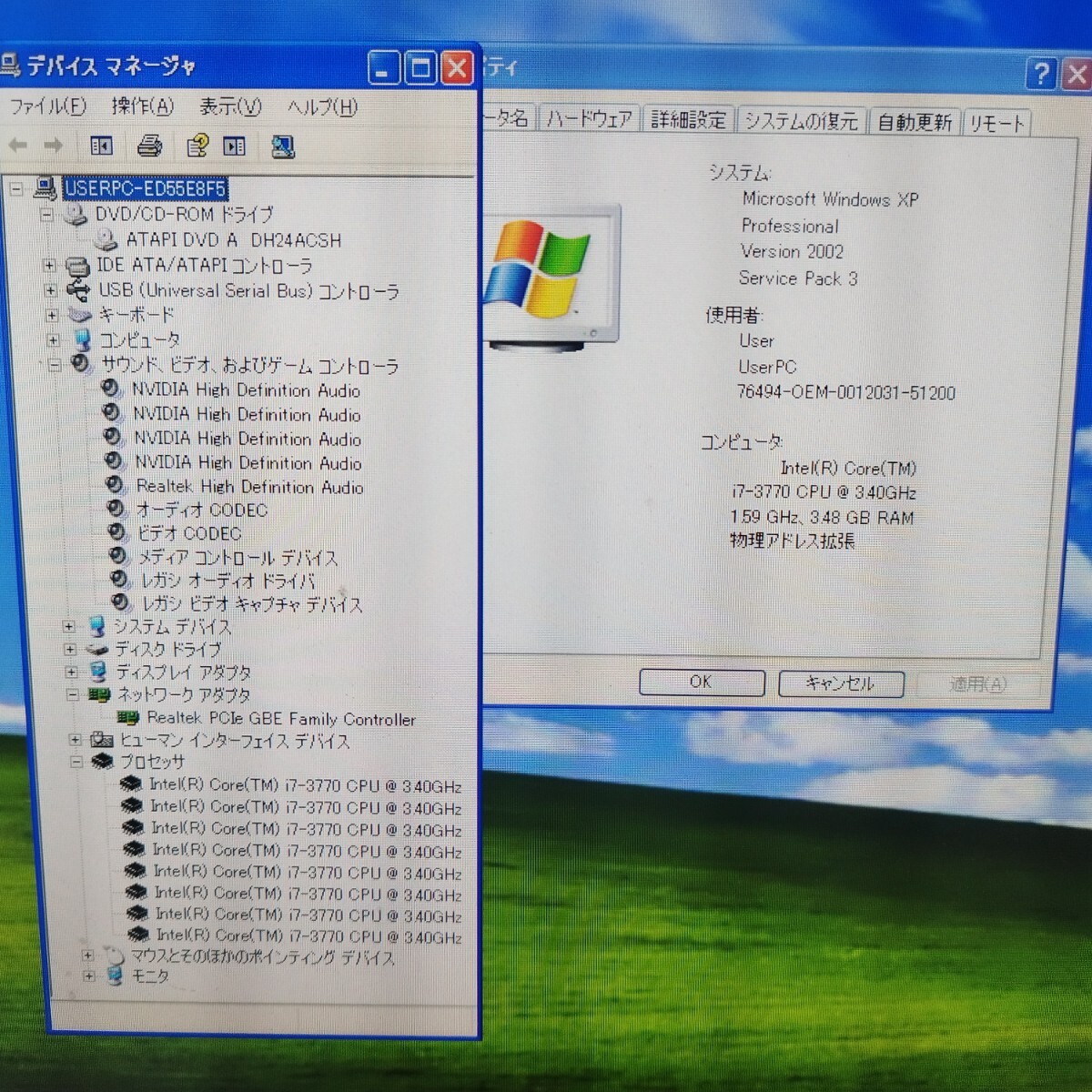Select メディア コントロール デバイス entry

point(238,557)
